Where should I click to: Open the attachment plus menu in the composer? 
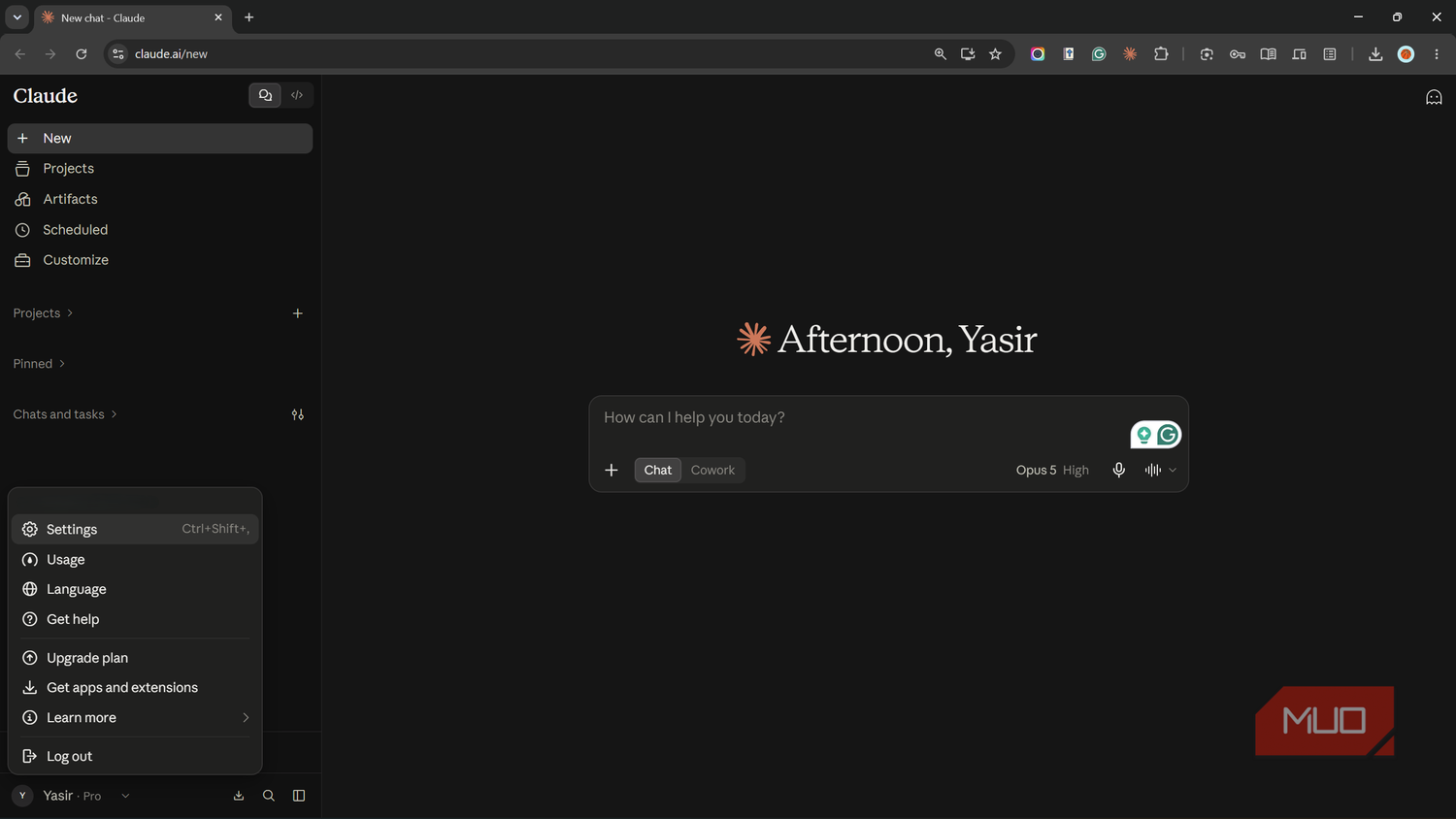click(x=612, y=470)
